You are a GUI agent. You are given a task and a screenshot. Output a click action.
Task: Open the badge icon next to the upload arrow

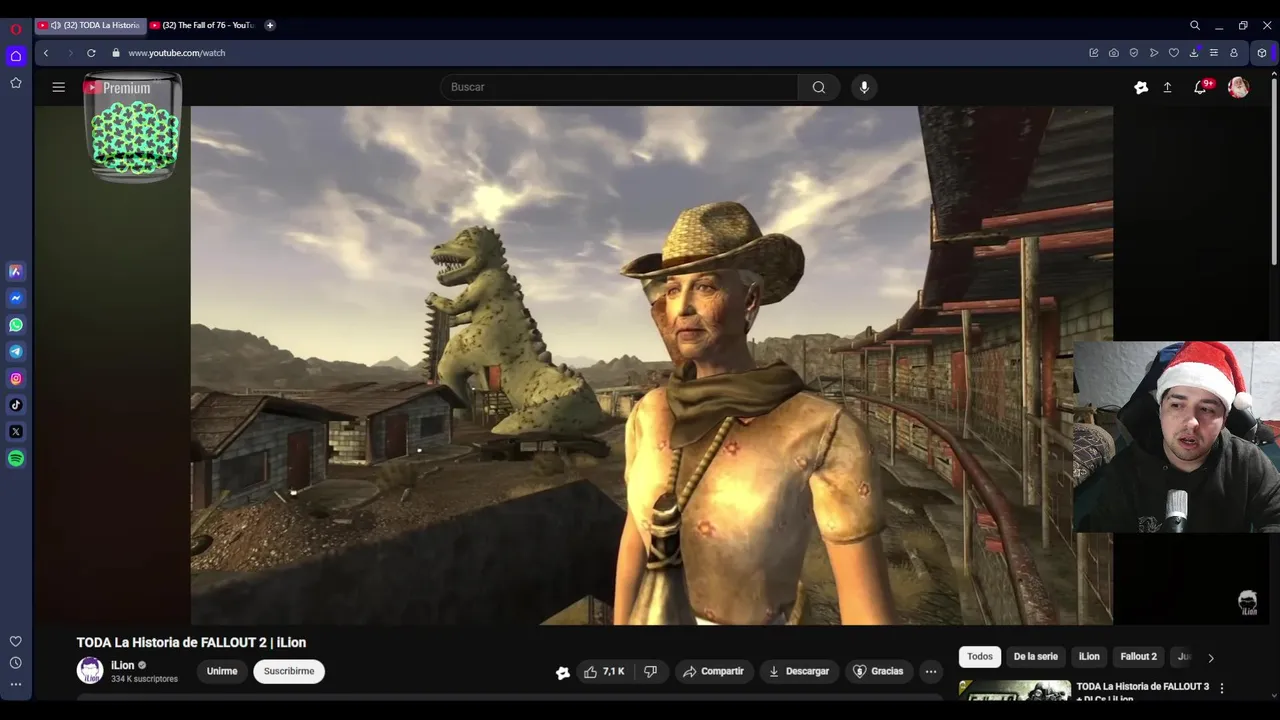pyautogui.click(x=1141, y=87)
